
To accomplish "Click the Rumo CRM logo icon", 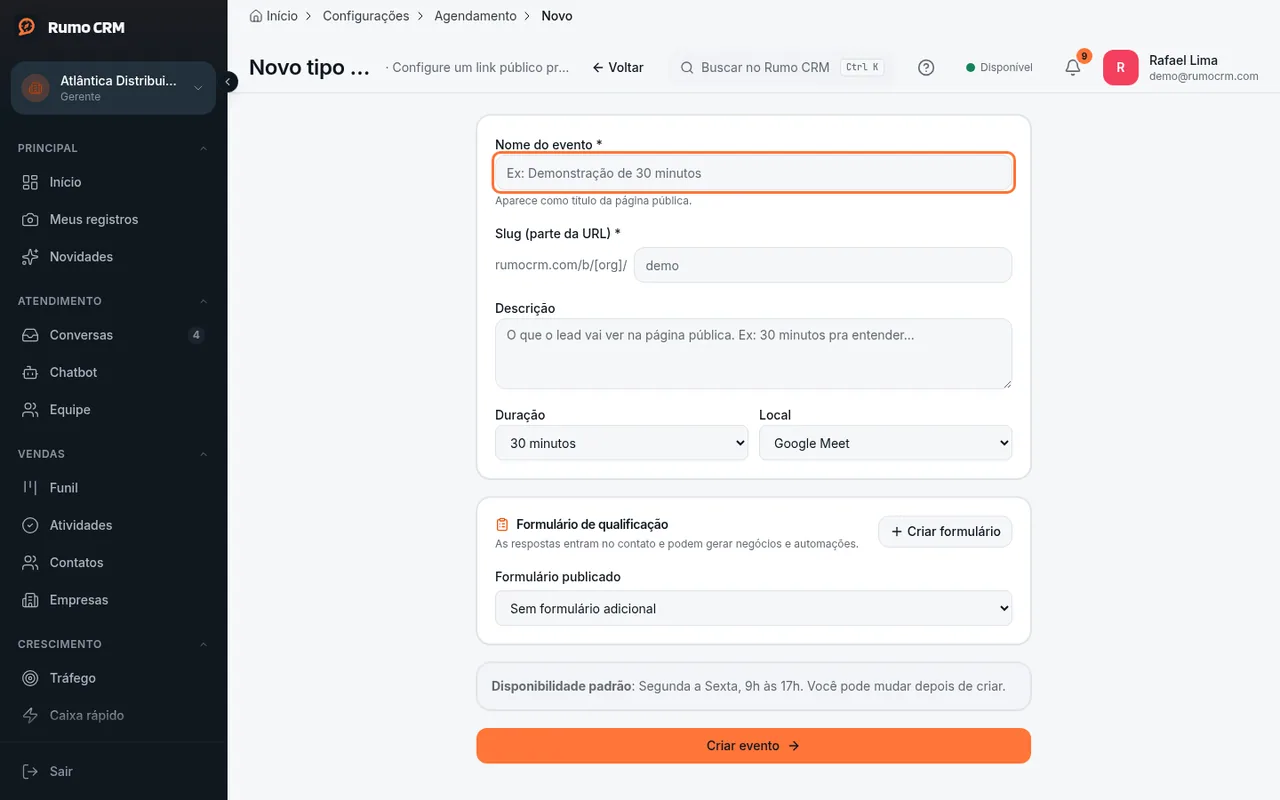I will [x=27, y=27].
